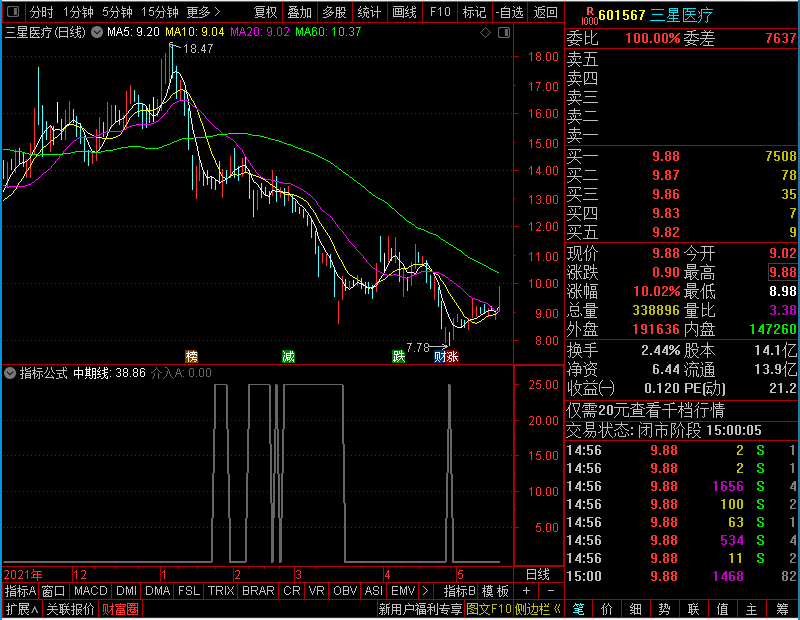This screenshot has width=800, height=620.
Task: Click the plus button beside 模板
Action: (x=527, y=591)
